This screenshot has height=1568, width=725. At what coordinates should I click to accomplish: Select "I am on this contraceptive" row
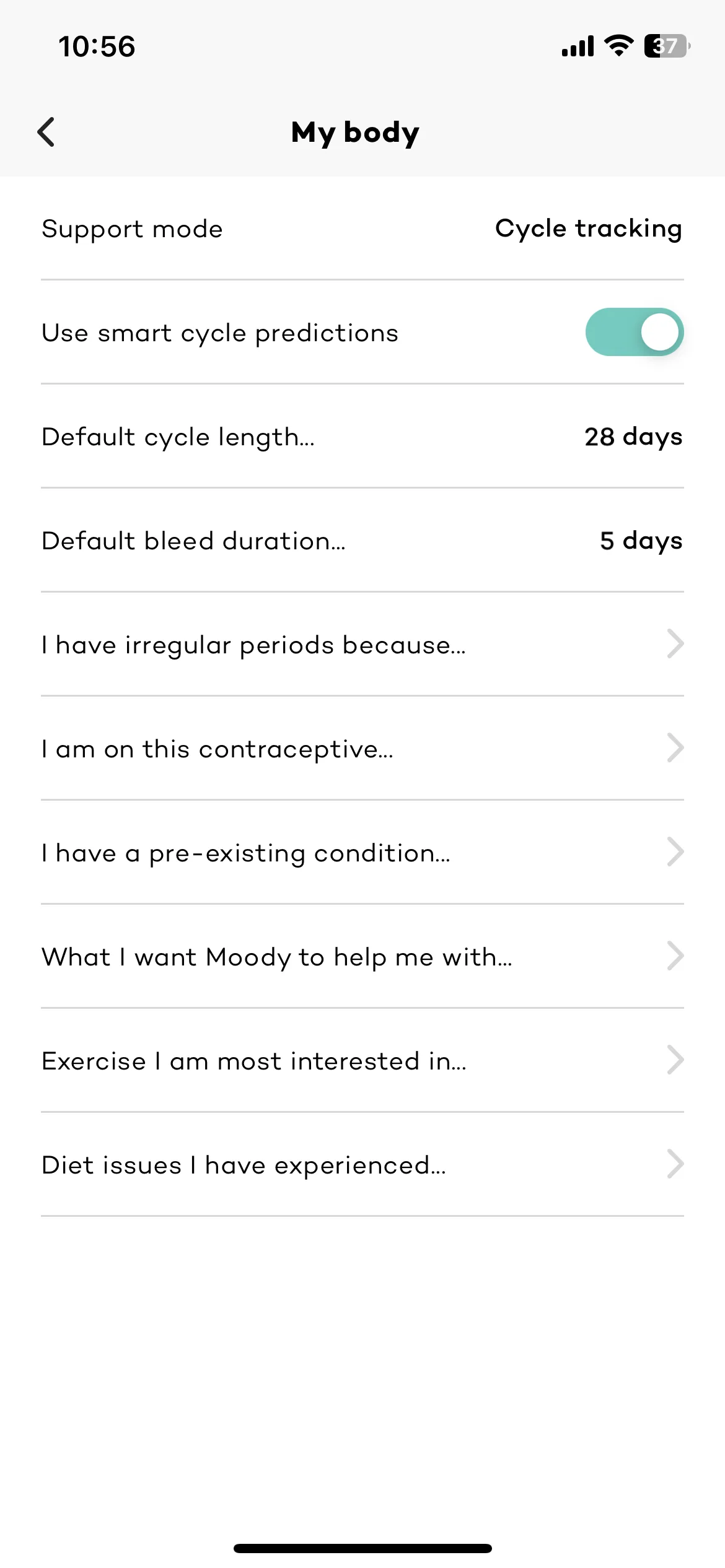click(x=217, y=749)
